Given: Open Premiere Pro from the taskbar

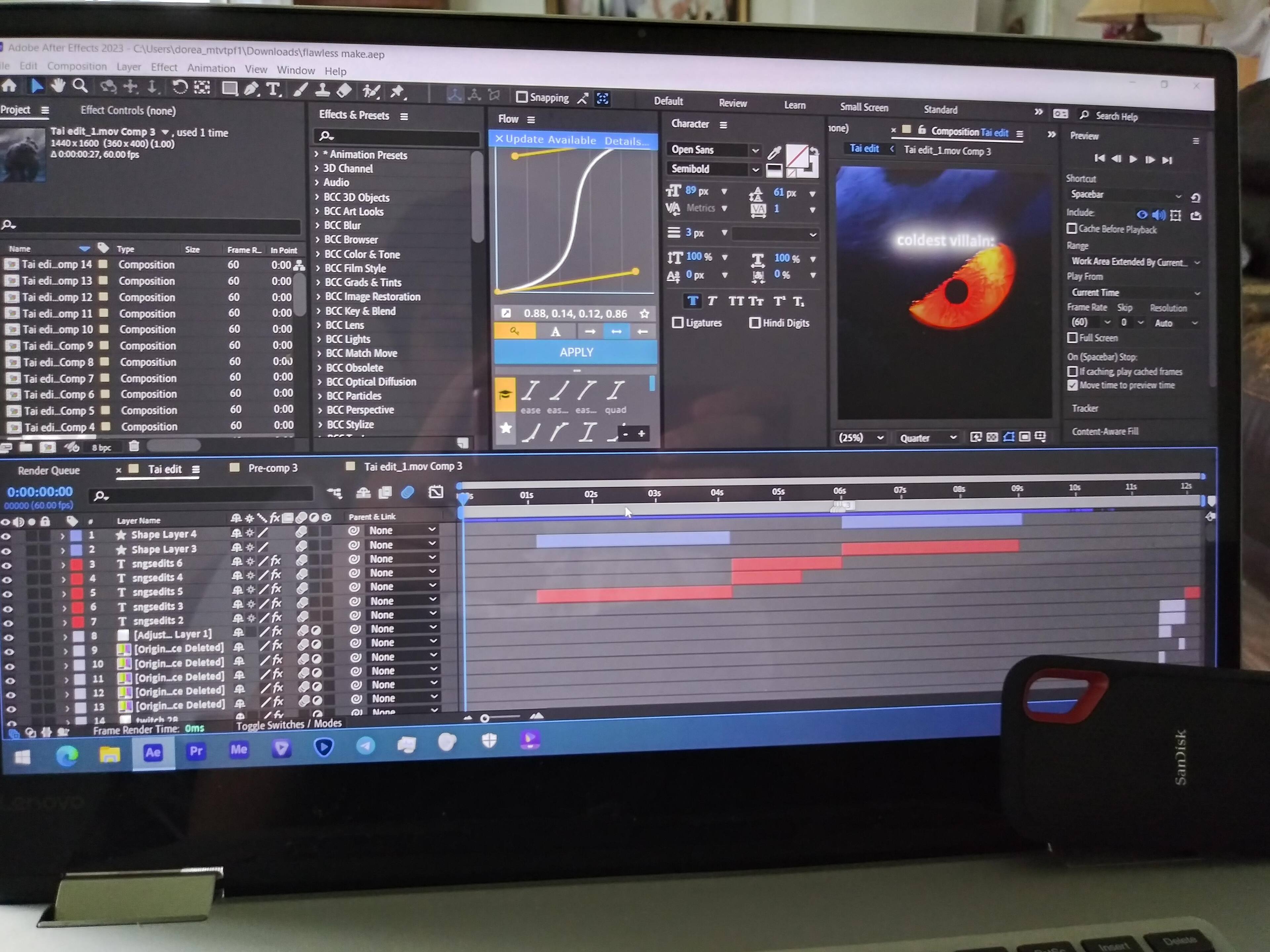Looking at the screenshot, I should 196,751.
